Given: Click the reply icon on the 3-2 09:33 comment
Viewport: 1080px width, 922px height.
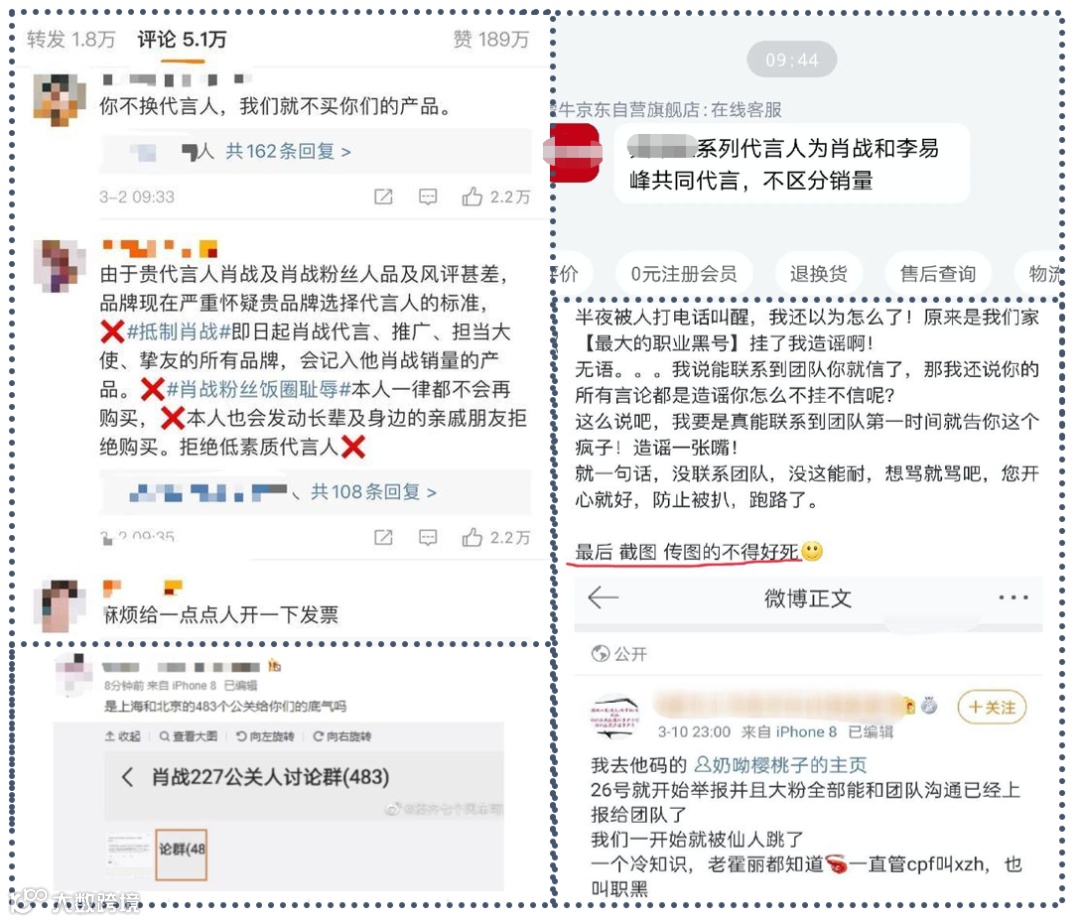Looking at the screenshot, I should (x=428, y=197).
